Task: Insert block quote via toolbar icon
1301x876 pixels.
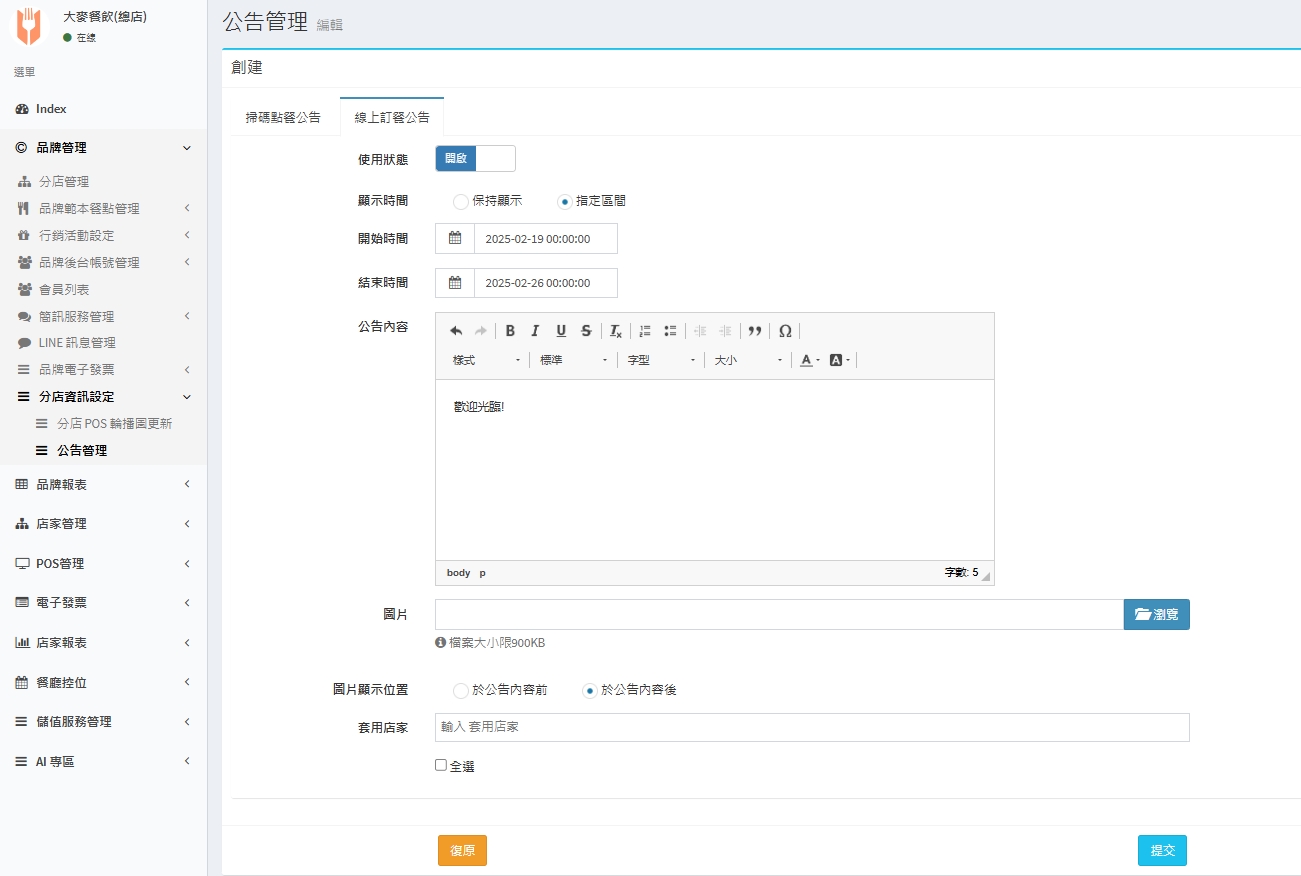Action: pos(755,331)
